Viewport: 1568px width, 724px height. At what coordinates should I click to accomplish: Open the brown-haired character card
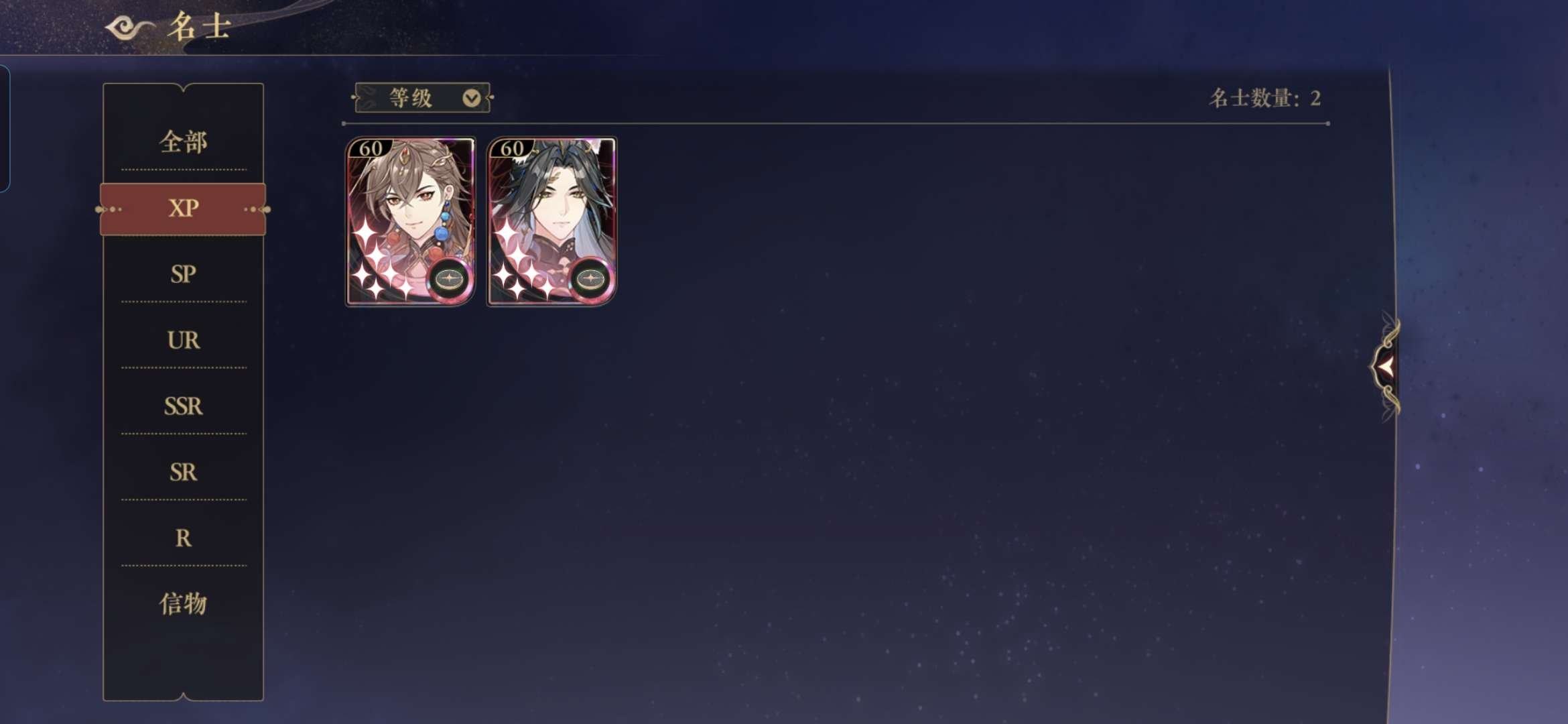410,222
